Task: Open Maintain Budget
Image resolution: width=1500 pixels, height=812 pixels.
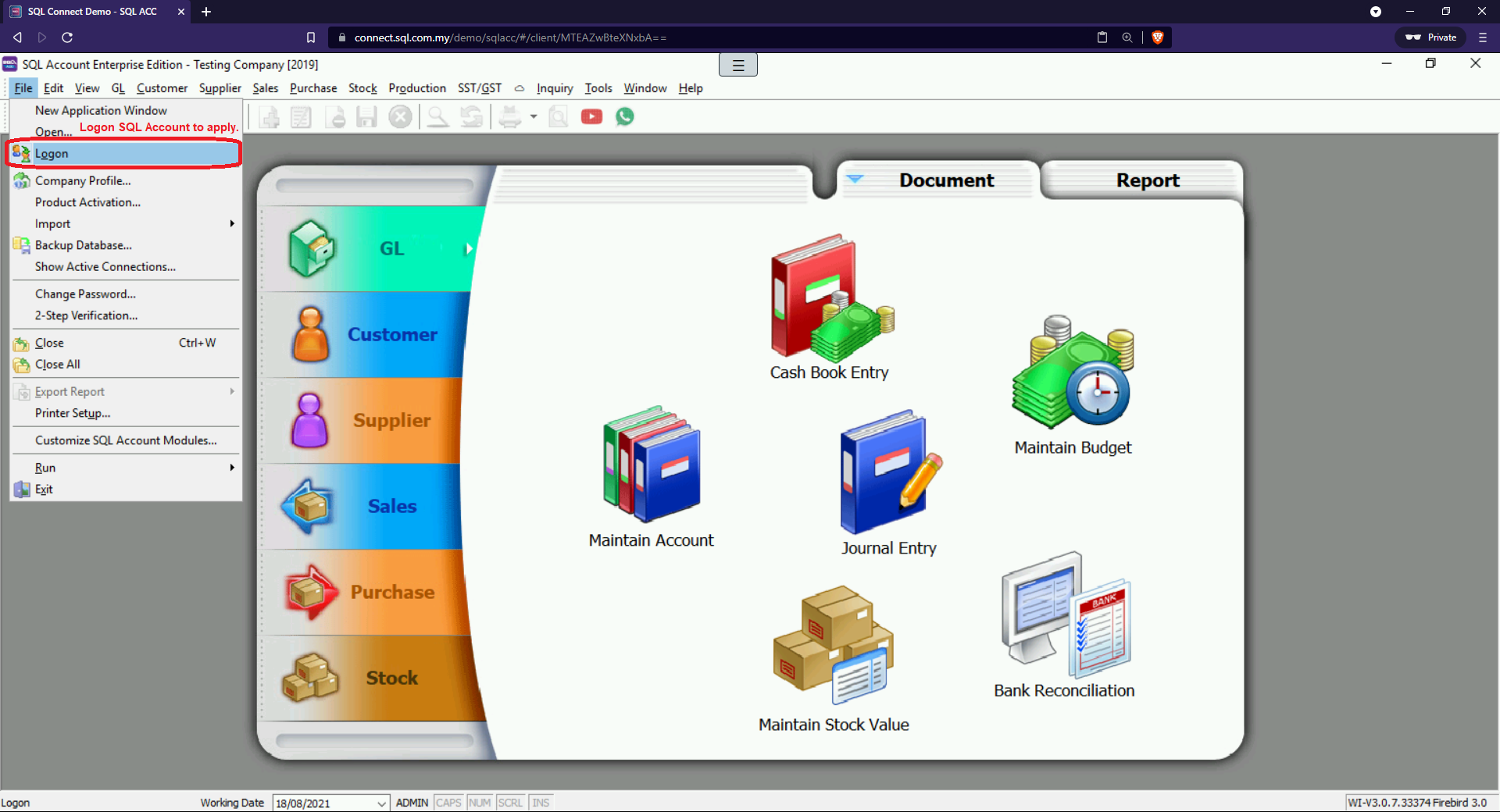Action: pos(1070,375)
